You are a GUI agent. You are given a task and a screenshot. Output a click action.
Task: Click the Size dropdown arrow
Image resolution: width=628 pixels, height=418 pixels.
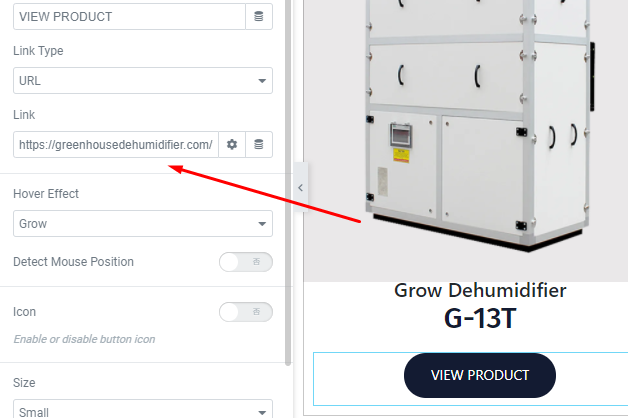(x=262, y=412)
